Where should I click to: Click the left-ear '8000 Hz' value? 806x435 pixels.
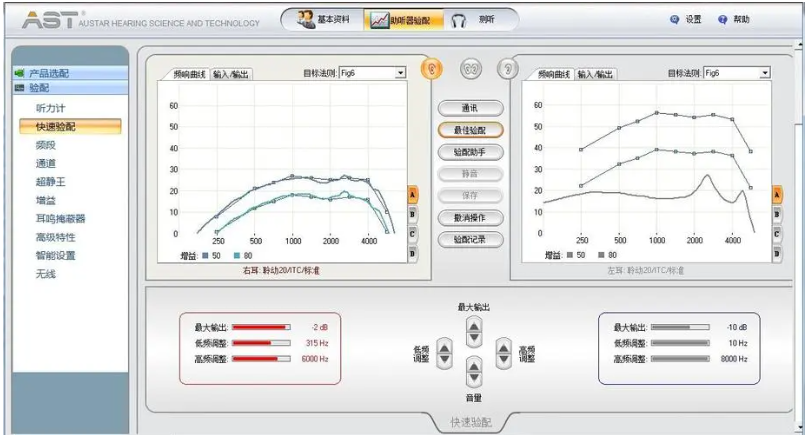pyautogui.click(x=734, y=359)
